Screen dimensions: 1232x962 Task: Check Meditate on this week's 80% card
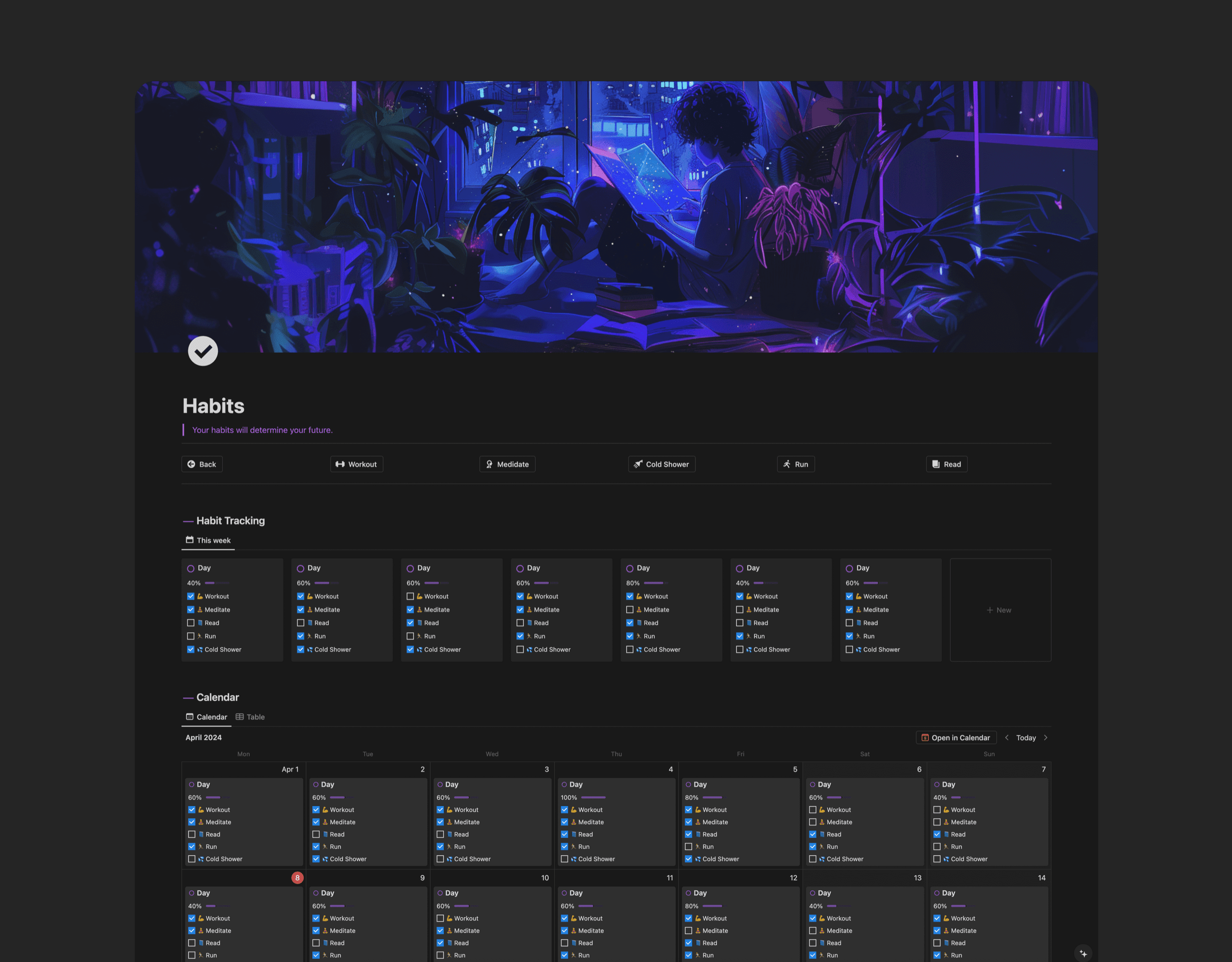pos(629,609)
